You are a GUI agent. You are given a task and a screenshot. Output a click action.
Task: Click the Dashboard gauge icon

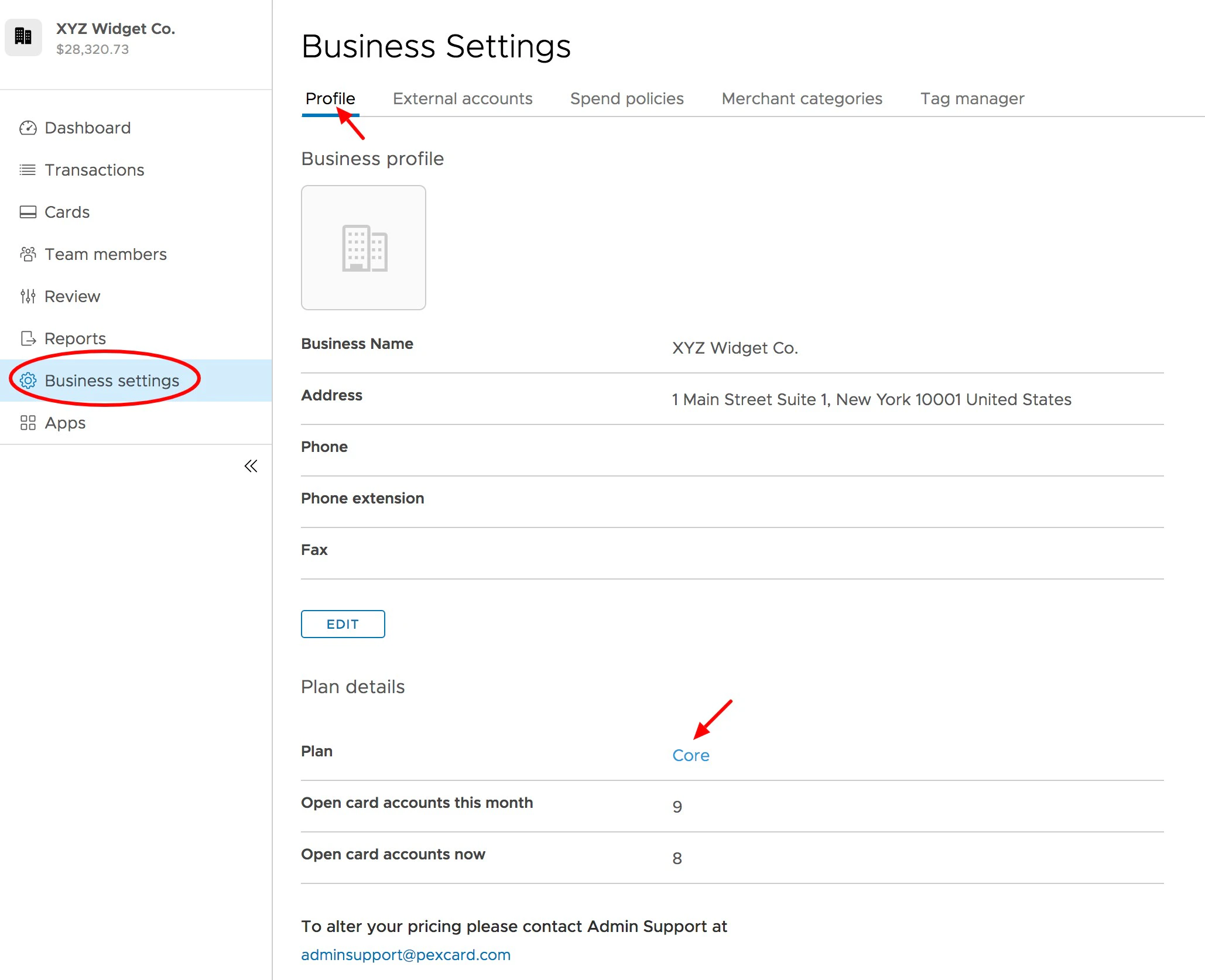pos(28,128)
